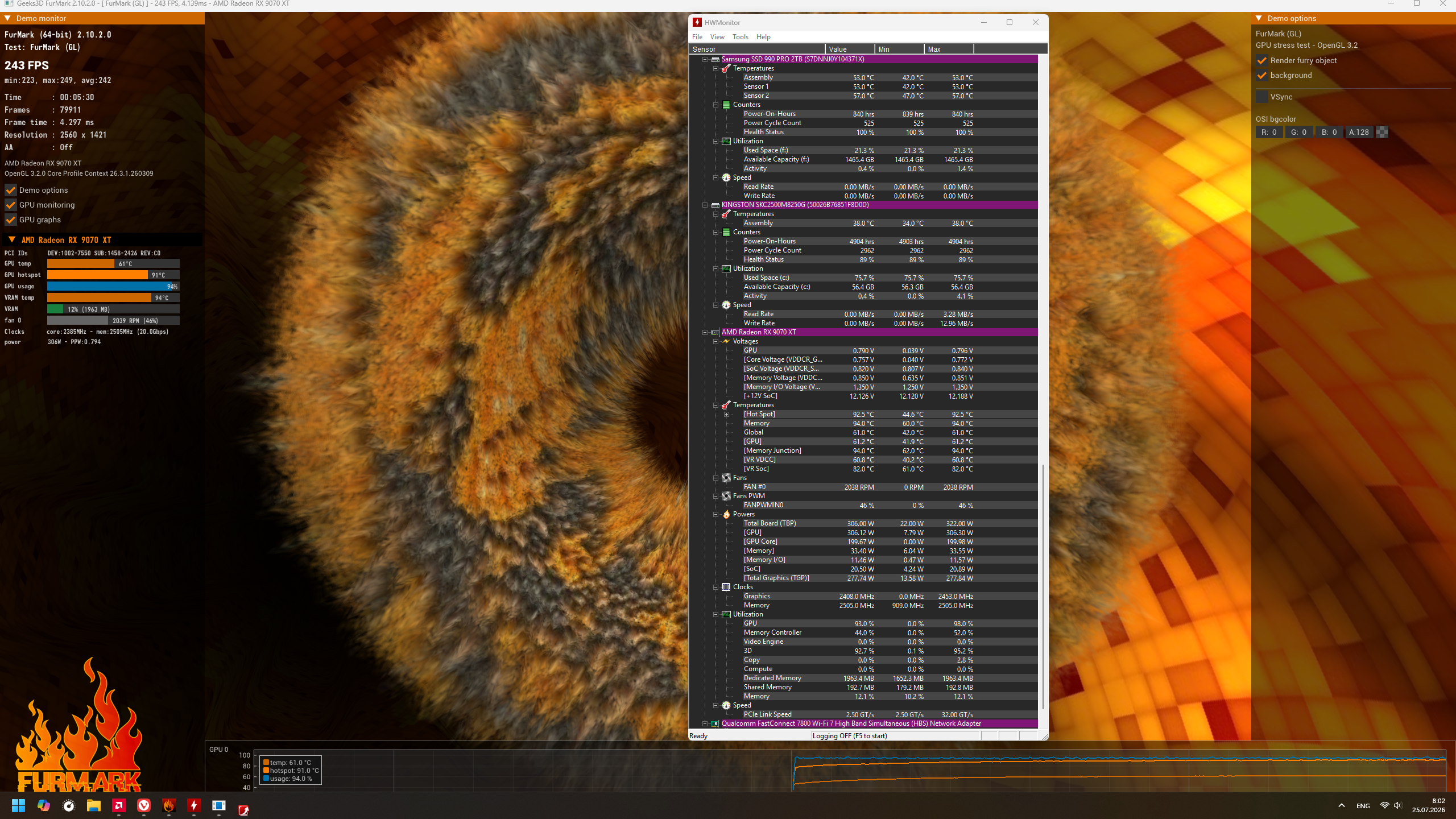Image resolution: width=1456 pixels, height=819 pixels.
Task: Open the ENG language indicator in the tray
Action: coord(1363,805)
